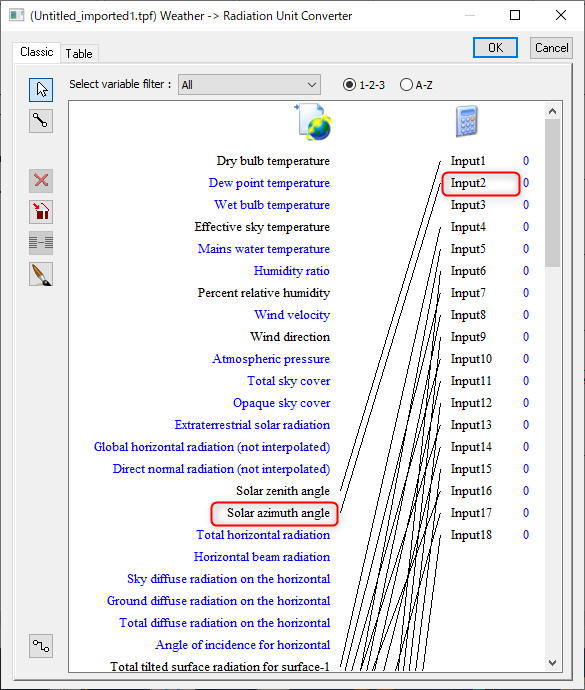Select Dew point temperature output
The height and width of the screenshot is (690, 585).
(x=269, y=183)
